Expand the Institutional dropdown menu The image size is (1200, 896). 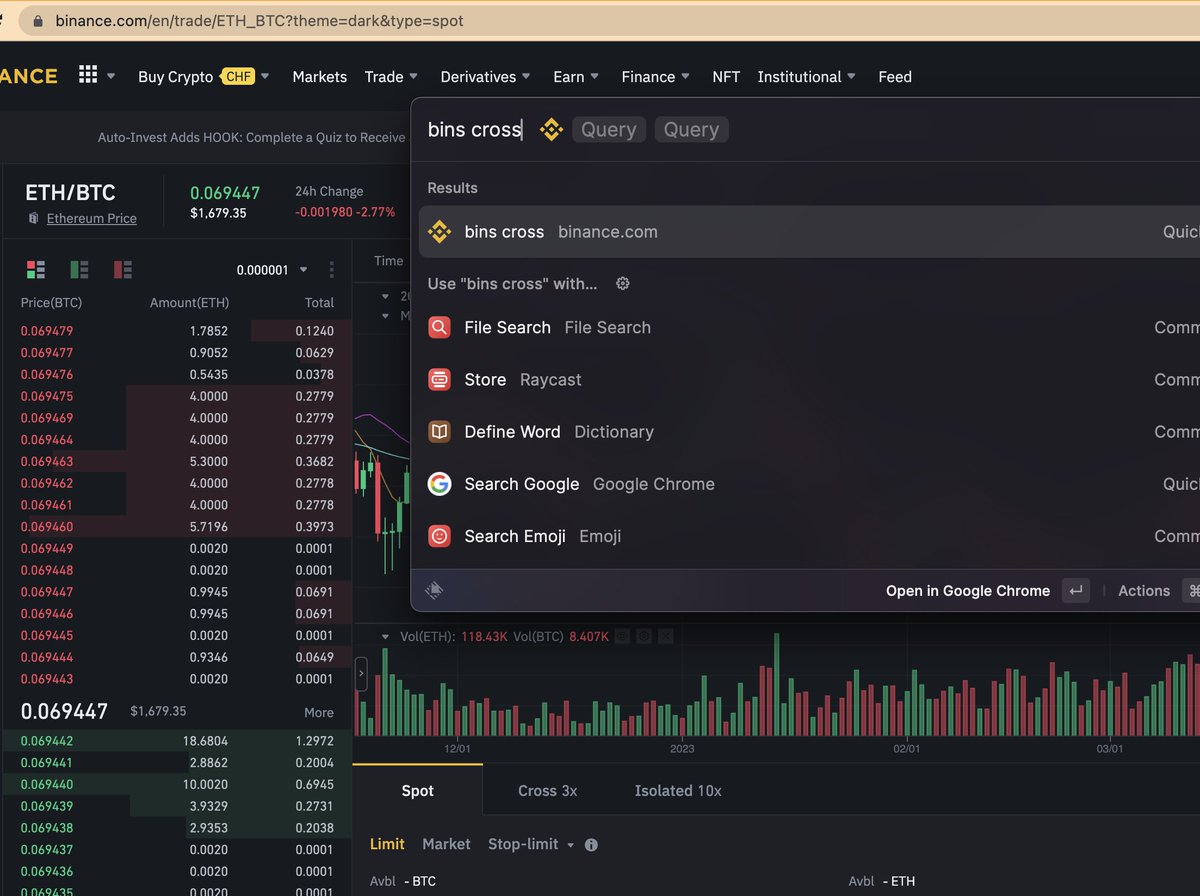[x=806, y=77]
